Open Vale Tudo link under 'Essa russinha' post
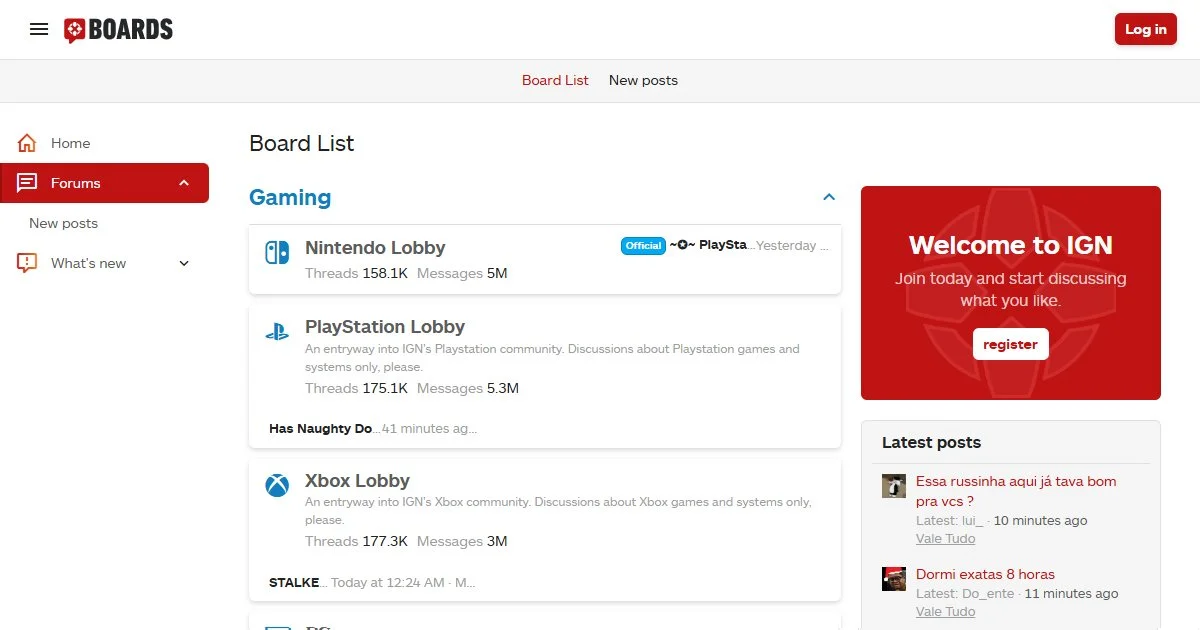 (x=945, y=539)
